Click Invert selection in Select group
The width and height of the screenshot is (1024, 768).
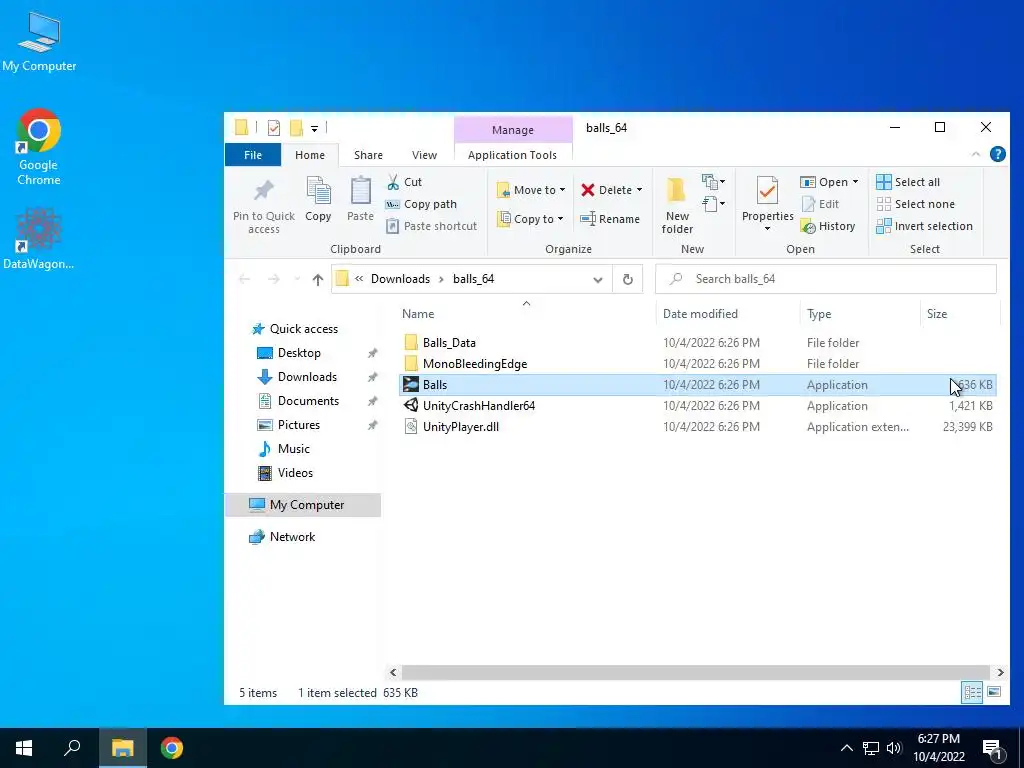tap(924, 226)
